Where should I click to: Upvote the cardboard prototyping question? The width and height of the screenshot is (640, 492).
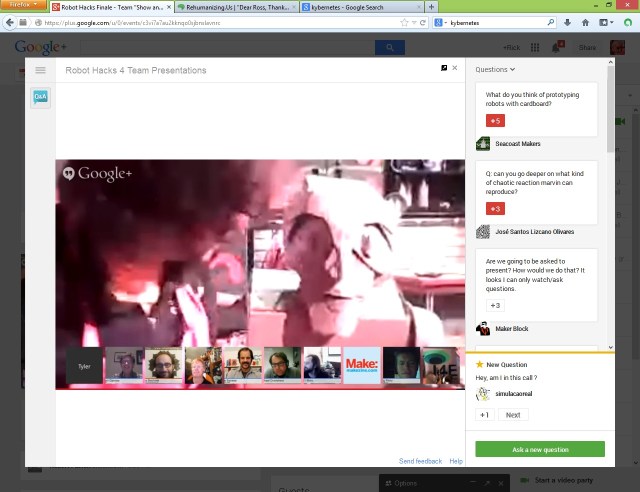(494, 121)
